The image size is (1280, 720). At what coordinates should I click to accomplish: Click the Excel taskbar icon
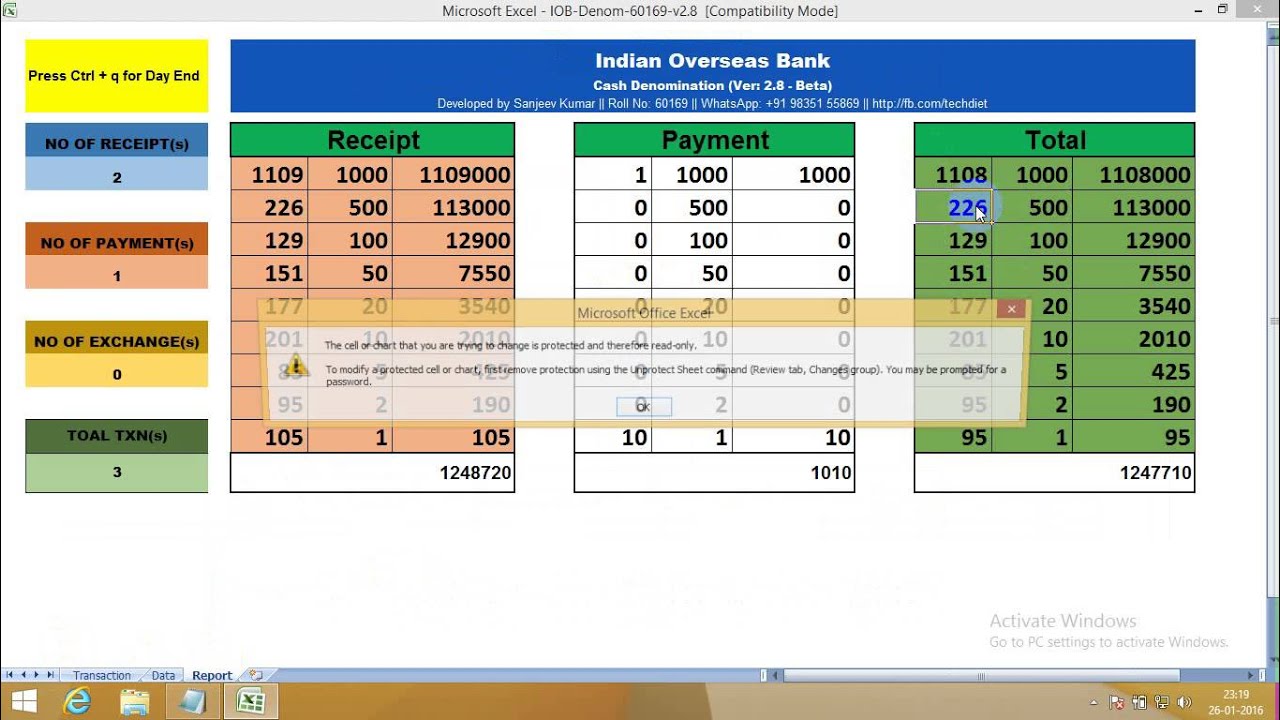click(x=250, y=701)
